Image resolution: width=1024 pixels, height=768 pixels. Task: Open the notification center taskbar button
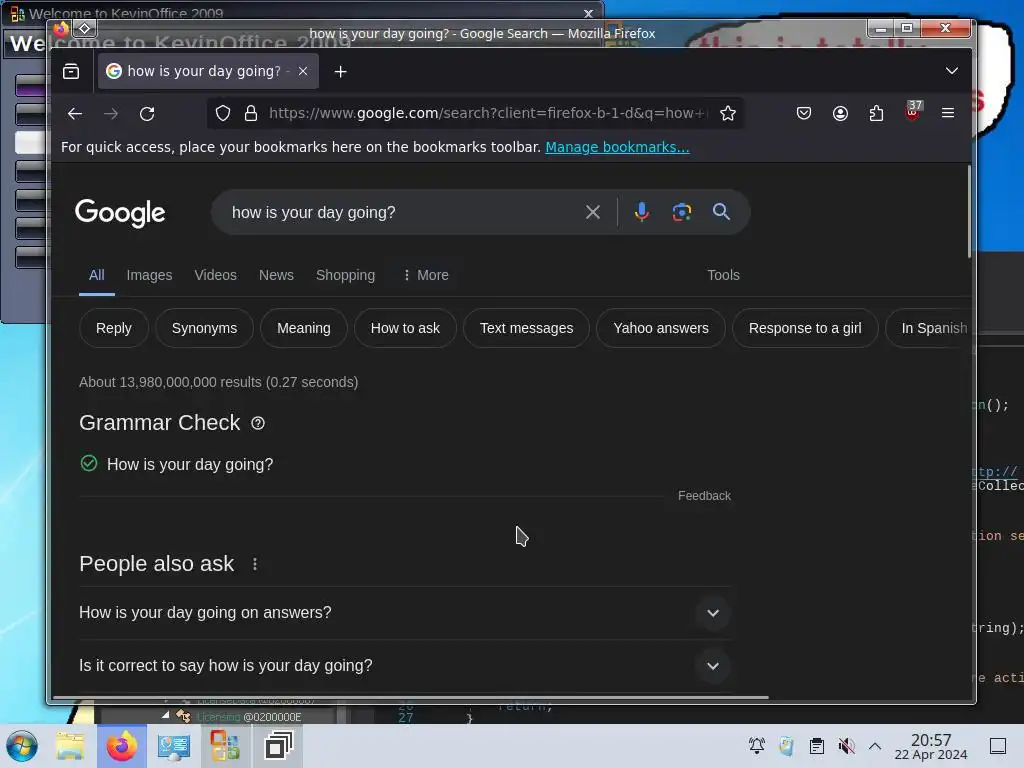click(998, 746)
